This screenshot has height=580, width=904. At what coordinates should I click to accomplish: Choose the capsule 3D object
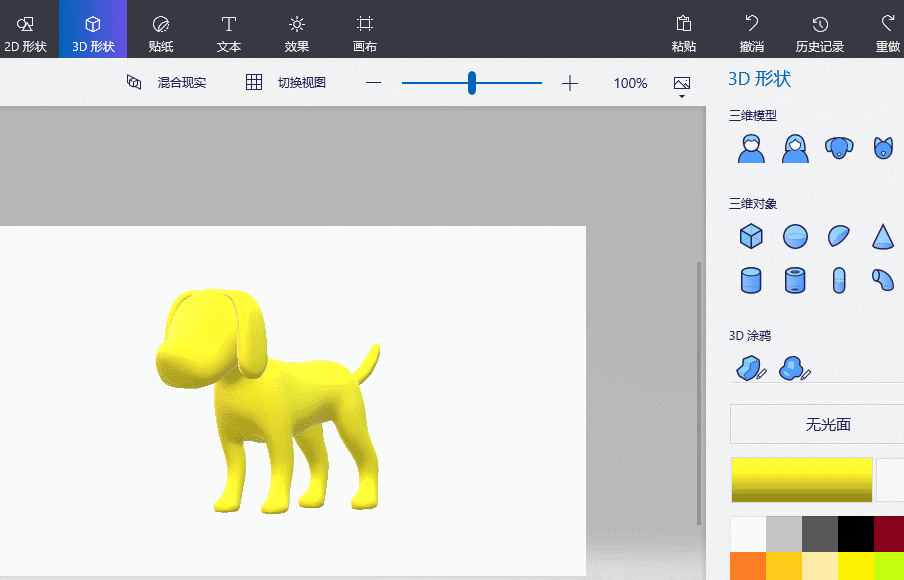[838, 280]
